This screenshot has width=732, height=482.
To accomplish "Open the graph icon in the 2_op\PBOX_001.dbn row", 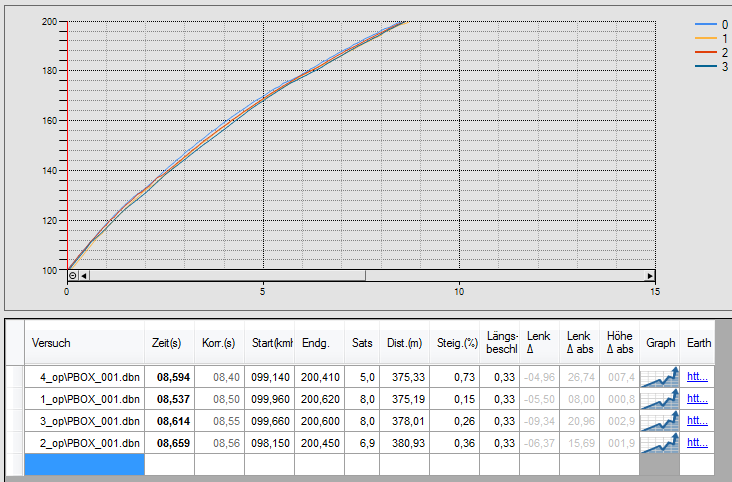I will click(659, 443).
